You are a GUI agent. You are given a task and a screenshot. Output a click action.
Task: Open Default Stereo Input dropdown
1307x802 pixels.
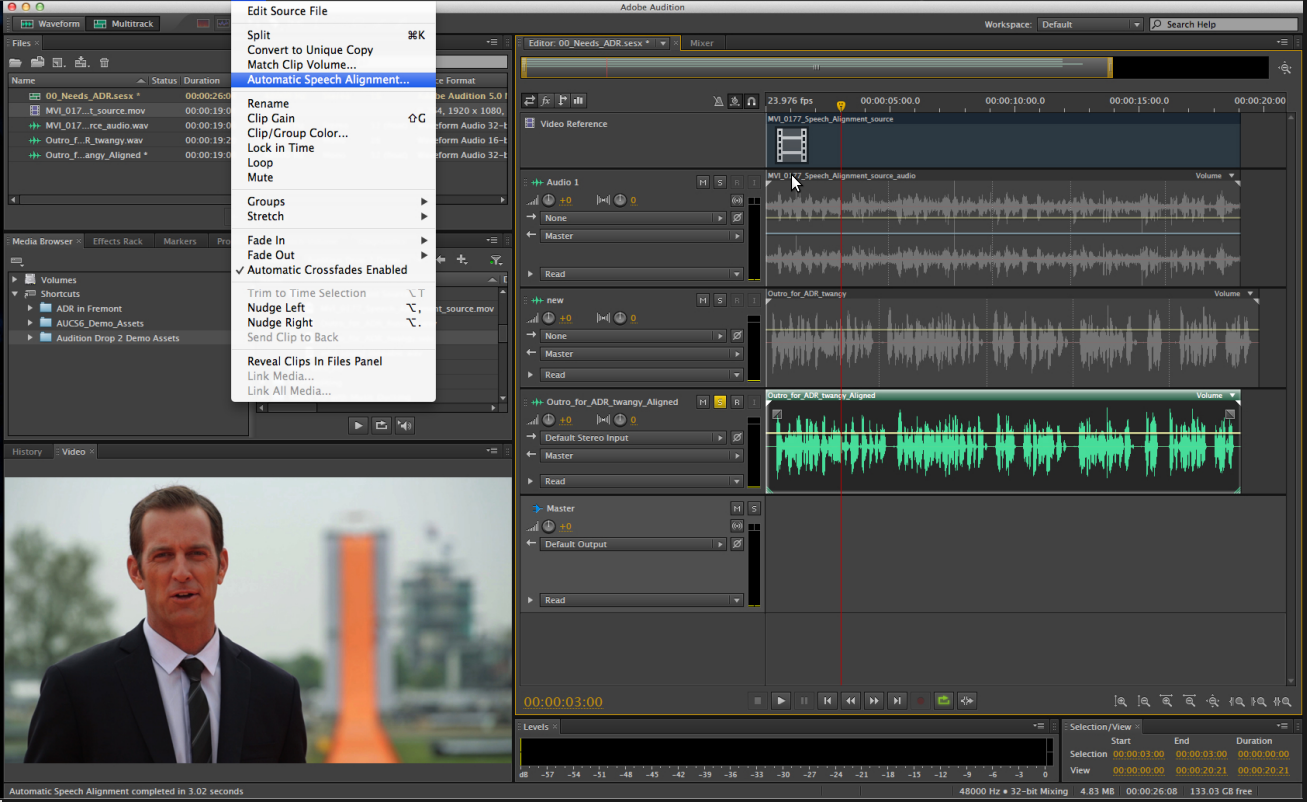tap(634, 438)
